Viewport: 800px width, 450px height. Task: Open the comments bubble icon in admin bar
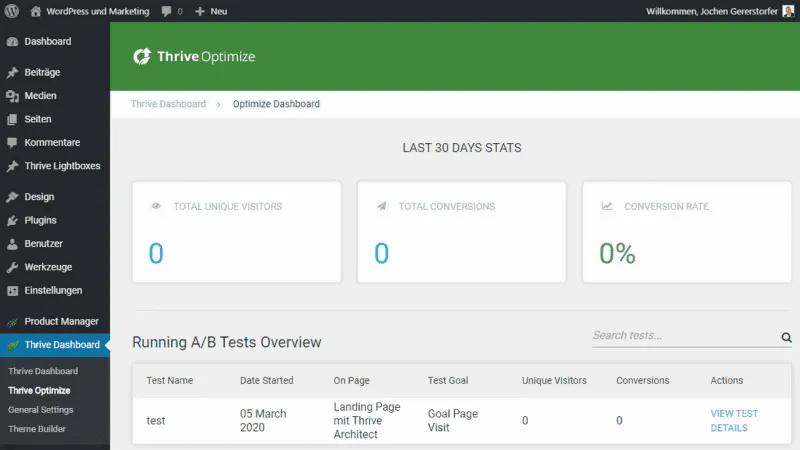(x=166, y=11)
